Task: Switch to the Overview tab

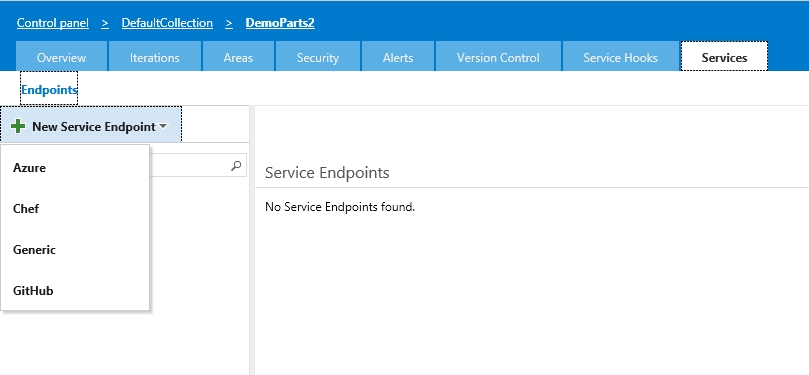Action: (x=61, y=57)
